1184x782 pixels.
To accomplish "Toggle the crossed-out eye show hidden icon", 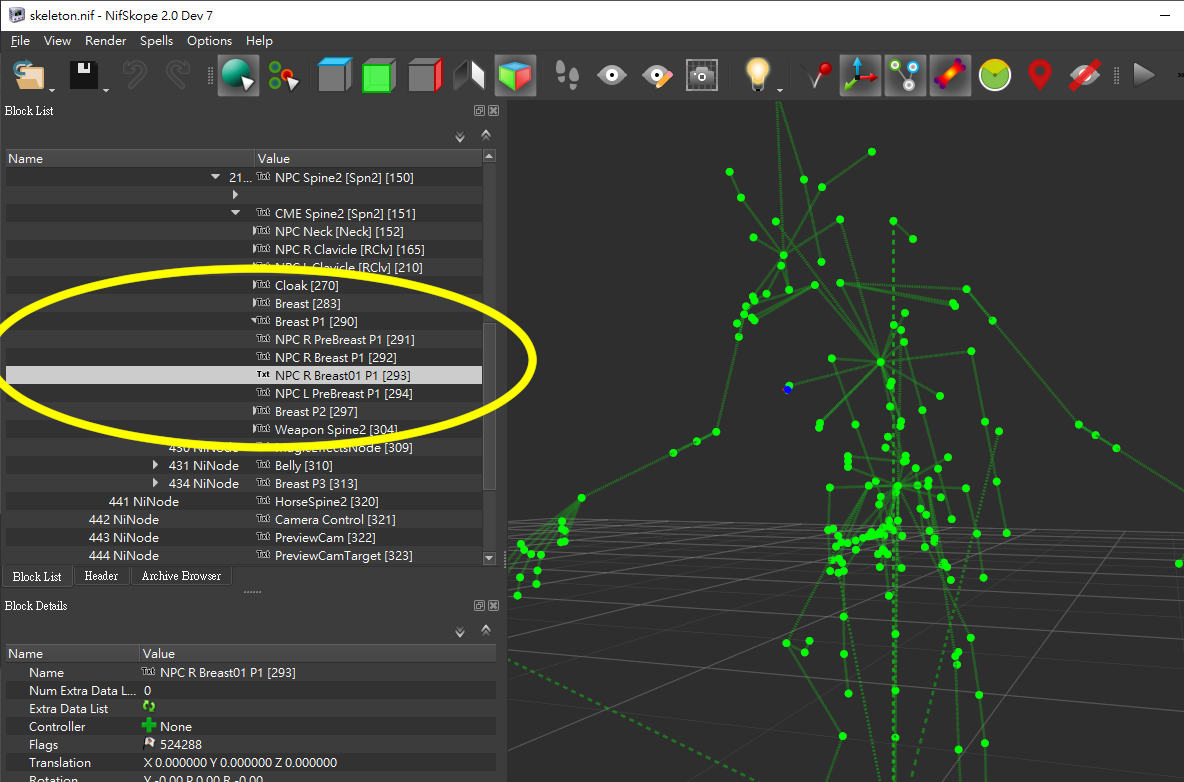I will 1084,75.
